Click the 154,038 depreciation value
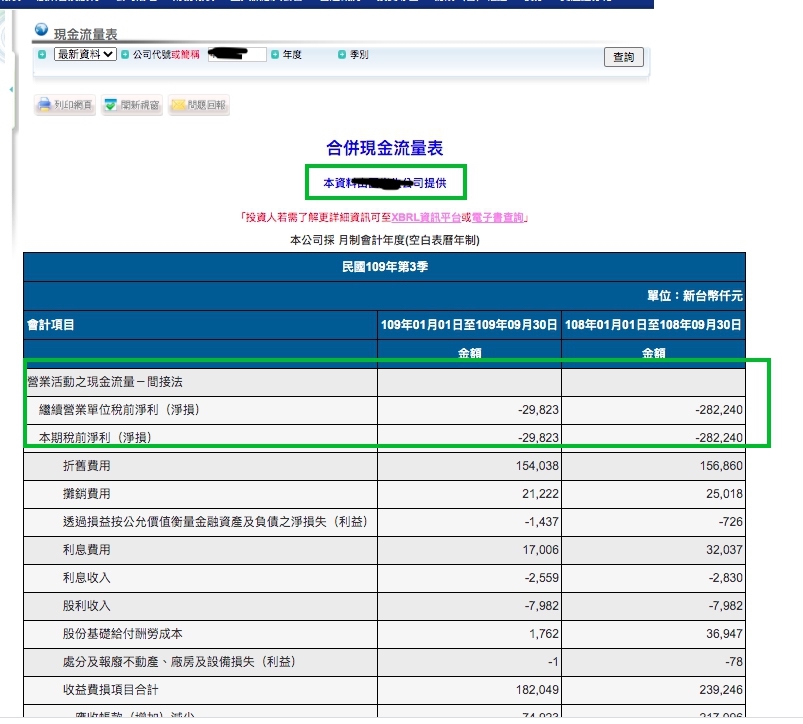803x724 pixels. 537,466
